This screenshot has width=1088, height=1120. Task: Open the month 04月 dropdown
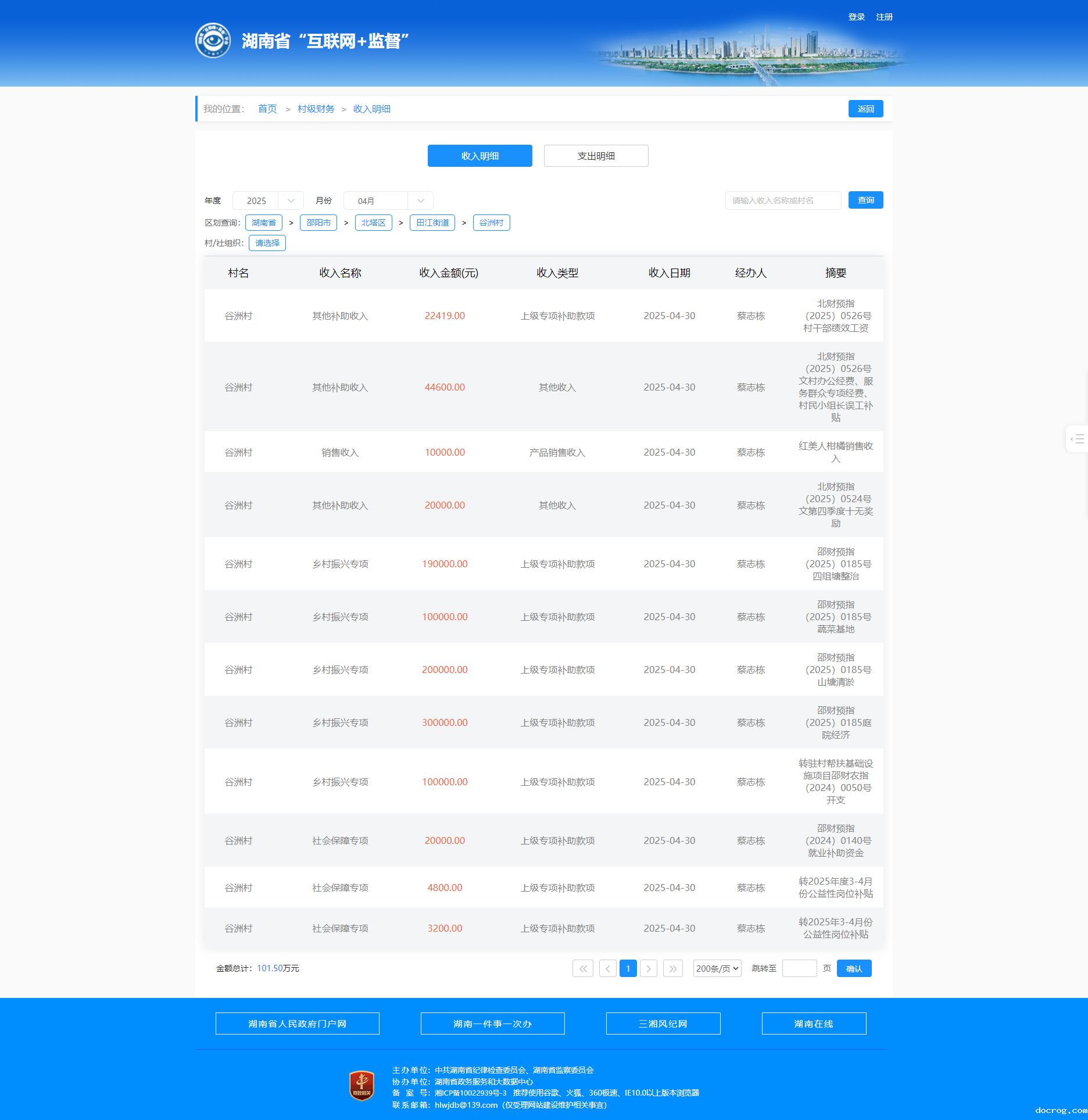pos(388,201)
